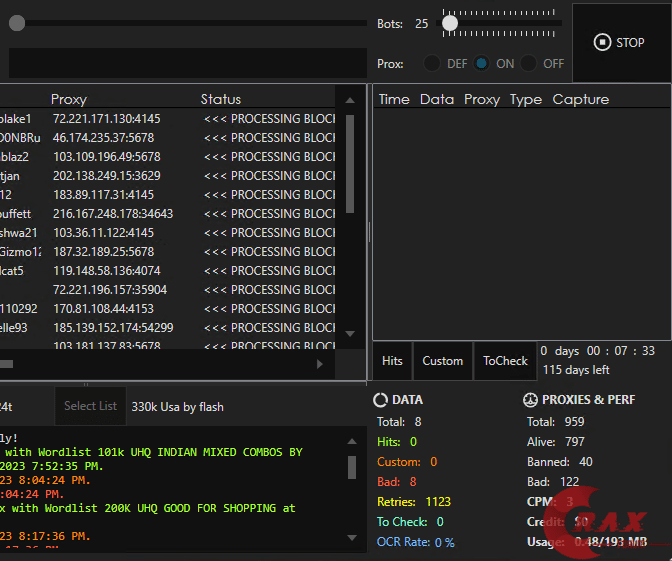Open the ToCheck tab

tap(505, 361)
